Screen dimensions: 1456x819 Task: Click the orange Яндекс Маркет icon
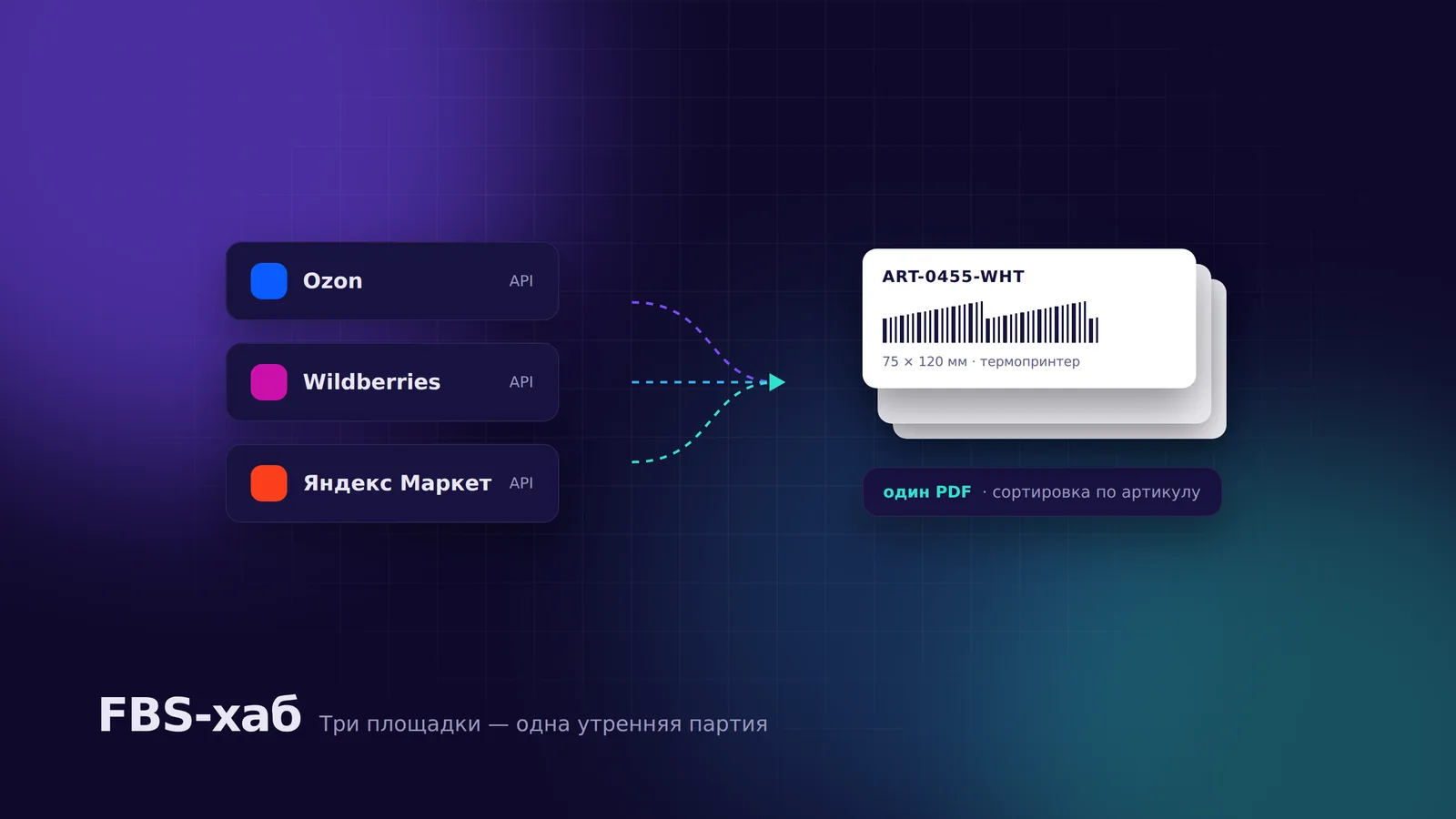pos(268,483)
